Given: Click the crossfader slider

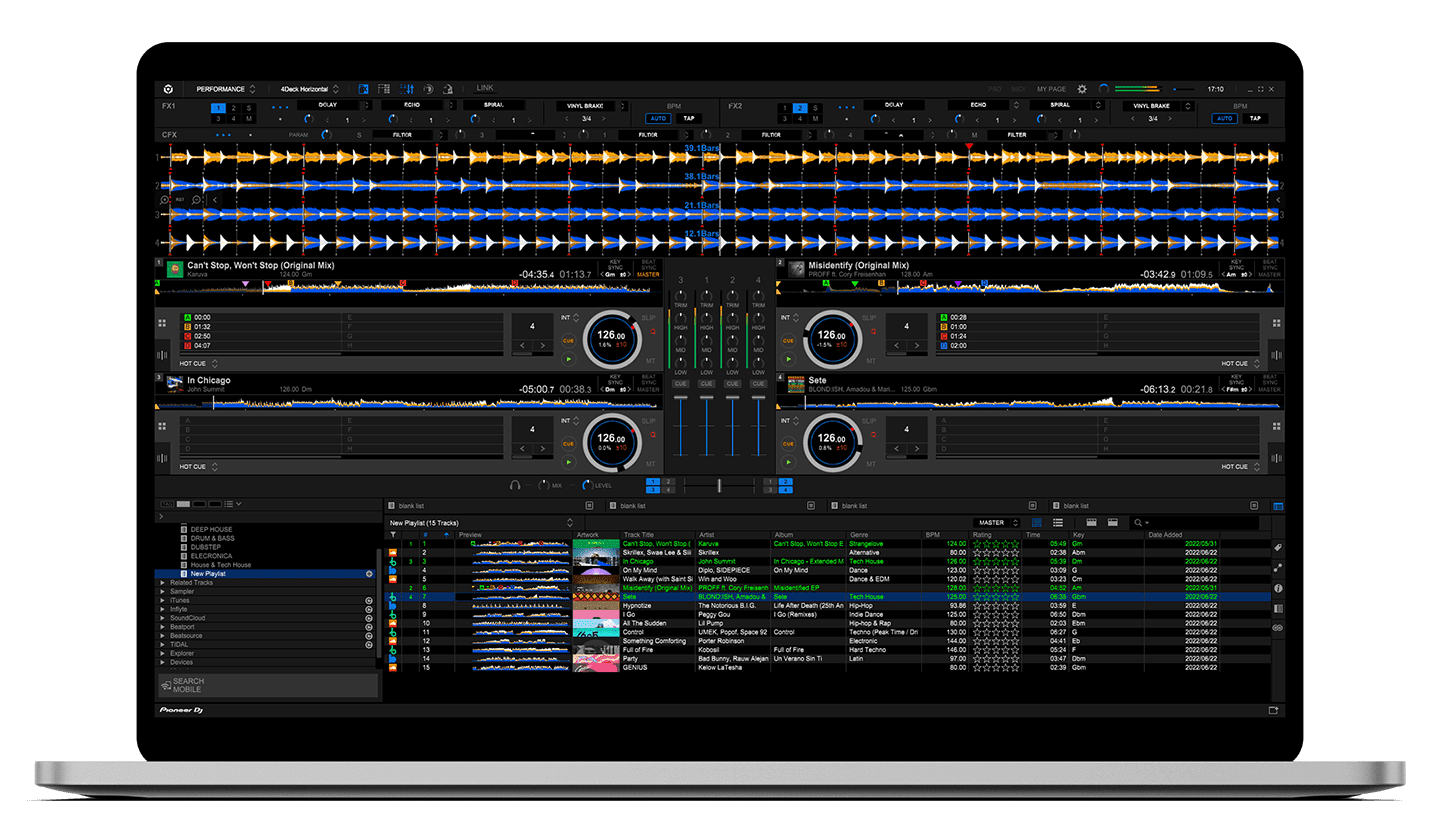Looking at the screenshot, I should coord(719,485).
